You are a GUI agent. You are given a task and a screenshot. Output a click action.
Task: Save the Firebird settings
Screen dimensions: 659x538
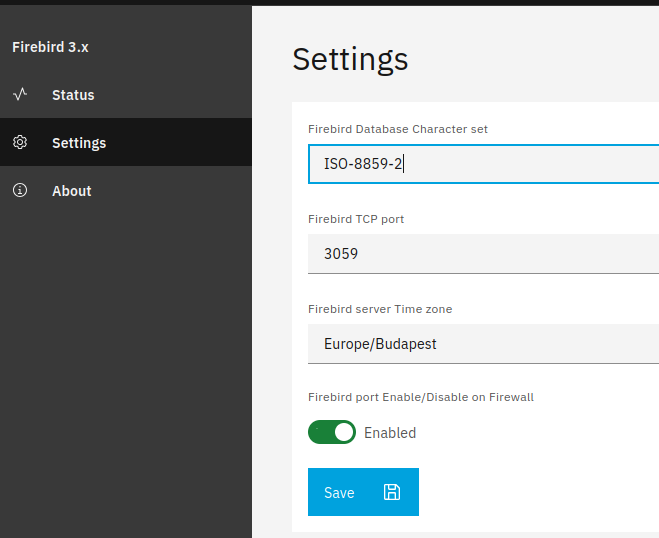pos(362,492)
